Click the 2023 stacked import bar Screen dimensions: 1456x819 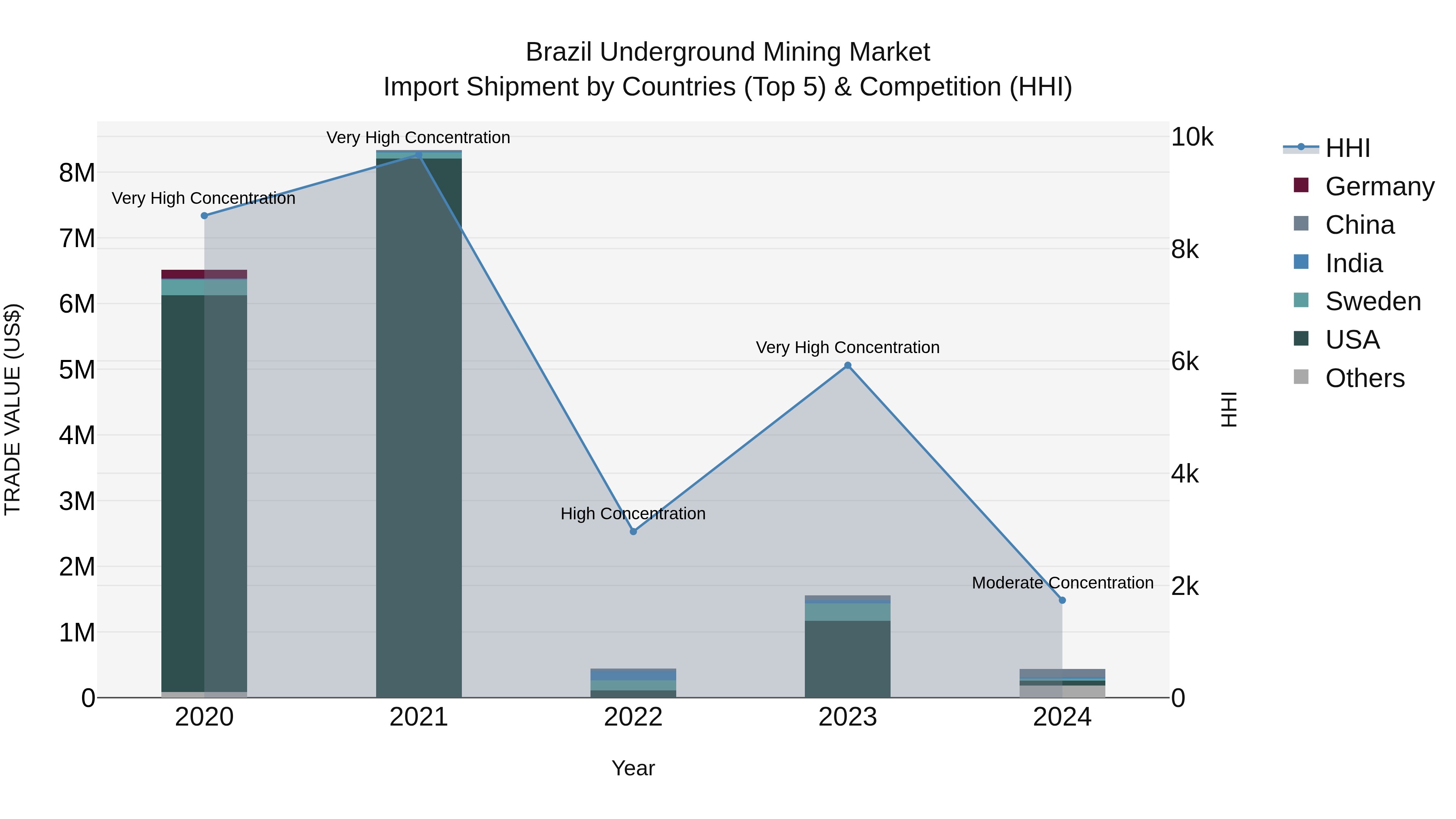coord(848,647)
